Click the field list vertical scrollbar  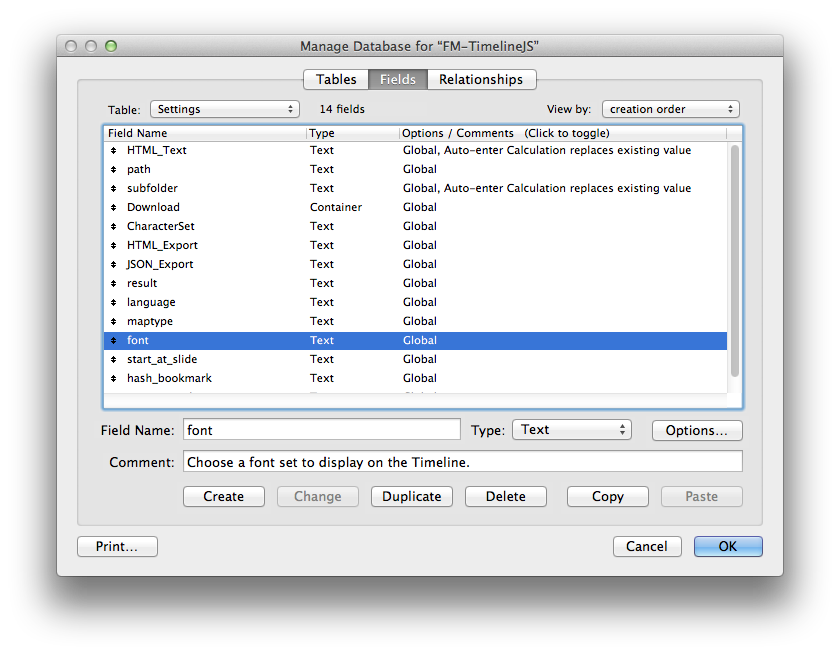click(735, 260)
